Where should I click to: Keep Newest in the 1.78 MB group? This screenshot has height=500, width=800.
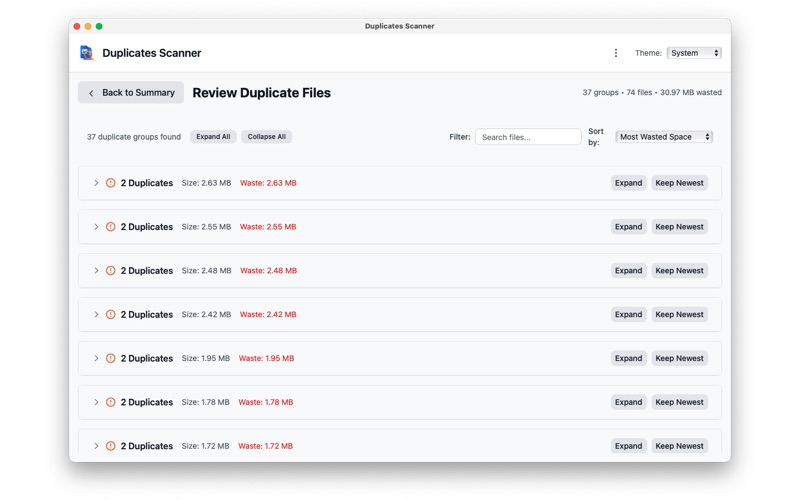[680, 402]
